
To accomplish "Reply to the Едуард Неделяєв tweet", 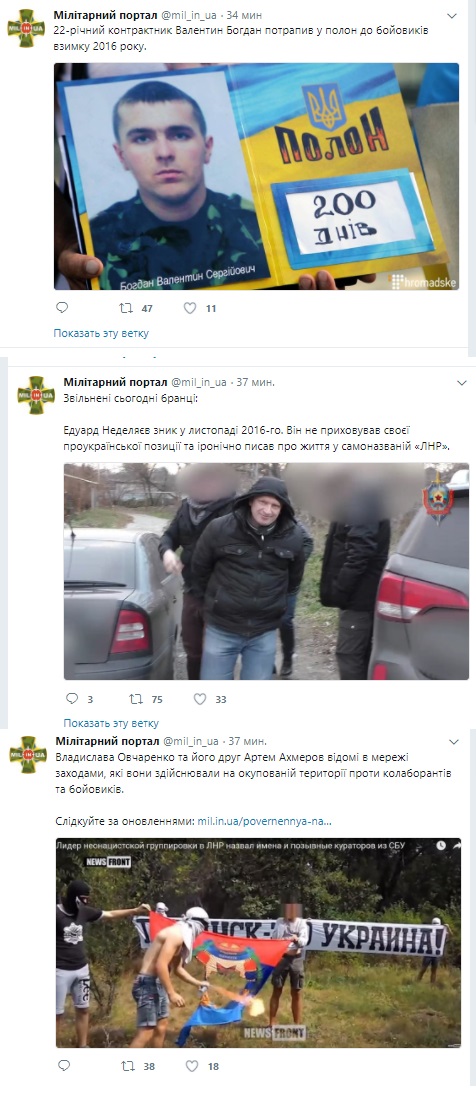I will point(72,699).
